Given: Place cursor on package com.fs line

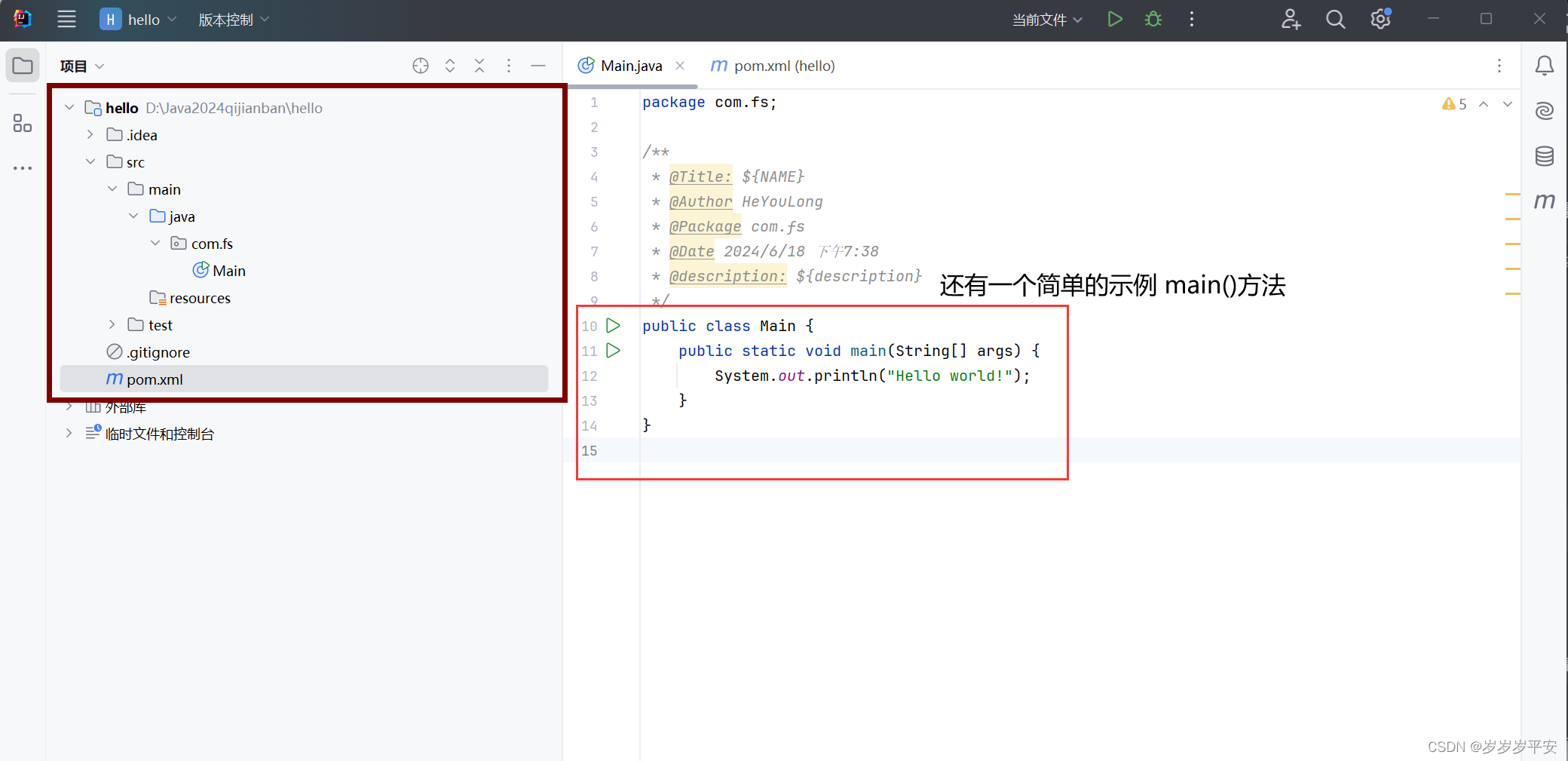Looking at the screenshot, I should pyautogui.click(x=709, y=102).
